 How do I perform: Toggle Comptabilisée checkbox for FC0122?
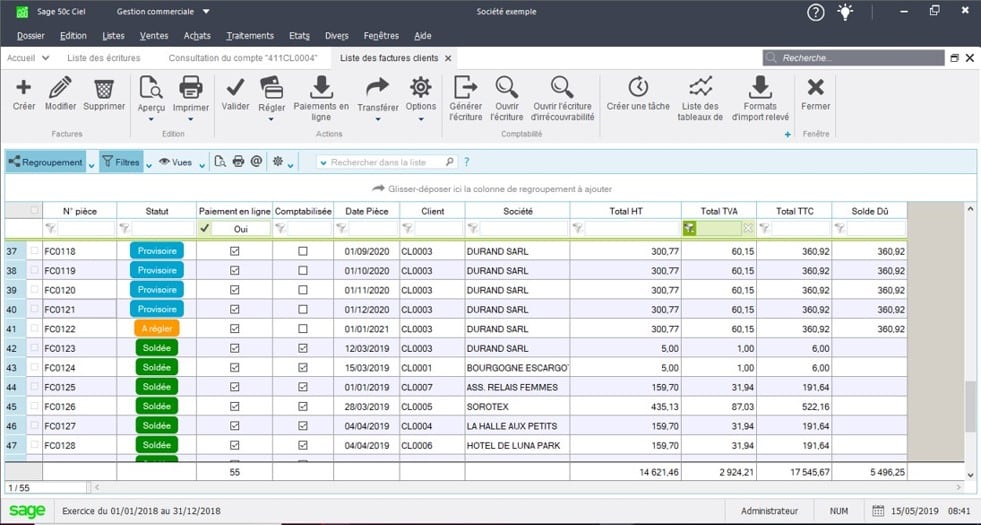pos(303,329)
